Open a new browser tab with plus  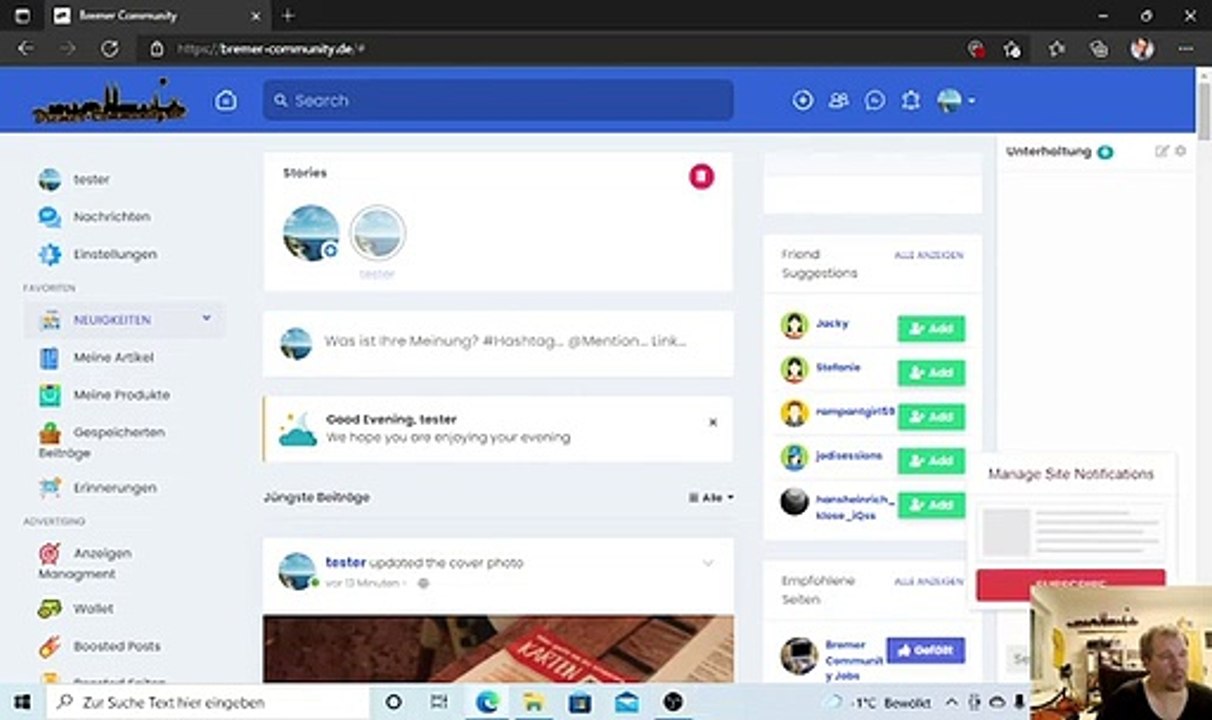click(x=288, y=16)
